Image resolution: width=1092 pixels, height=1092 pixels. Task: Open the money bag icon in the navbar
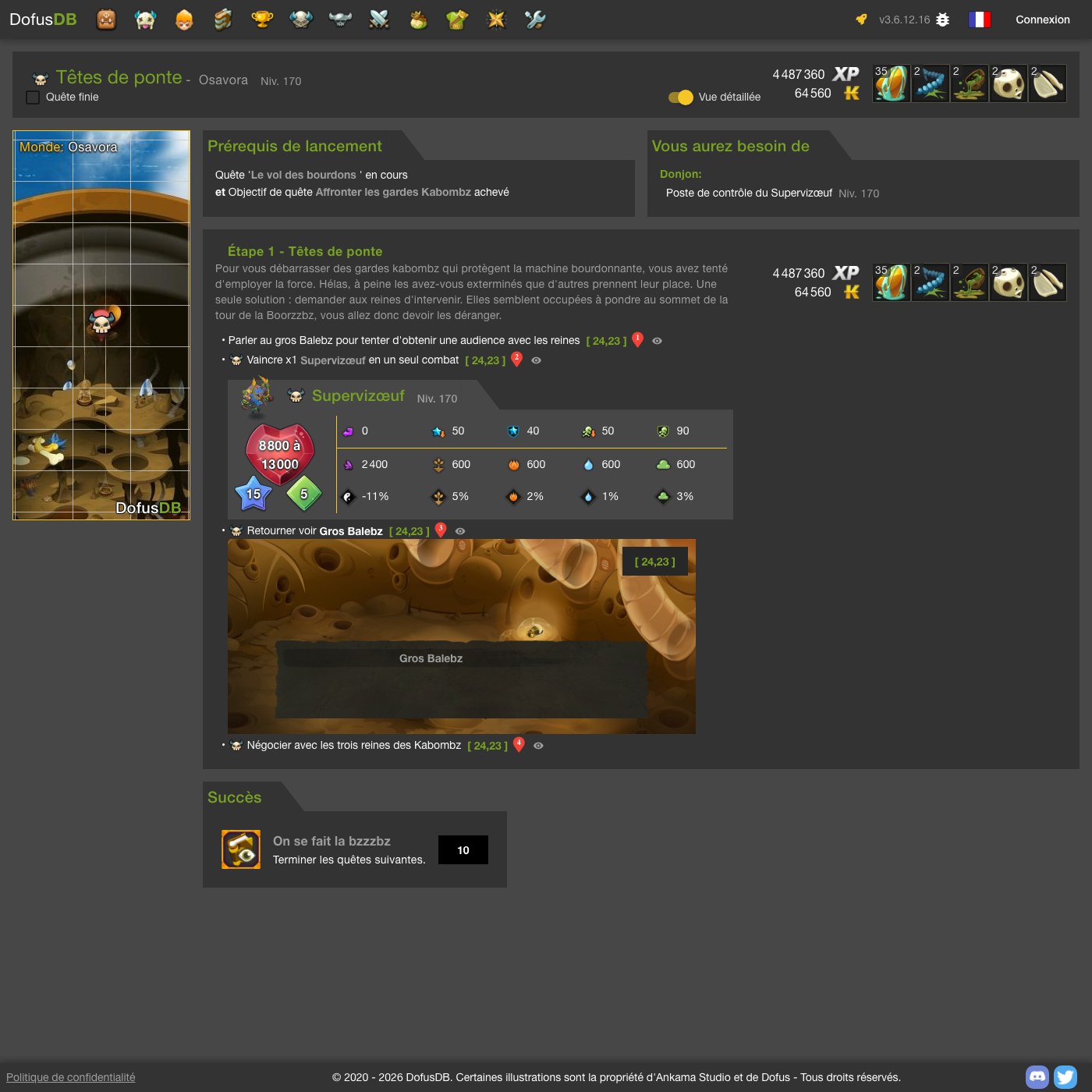[418, 19]
